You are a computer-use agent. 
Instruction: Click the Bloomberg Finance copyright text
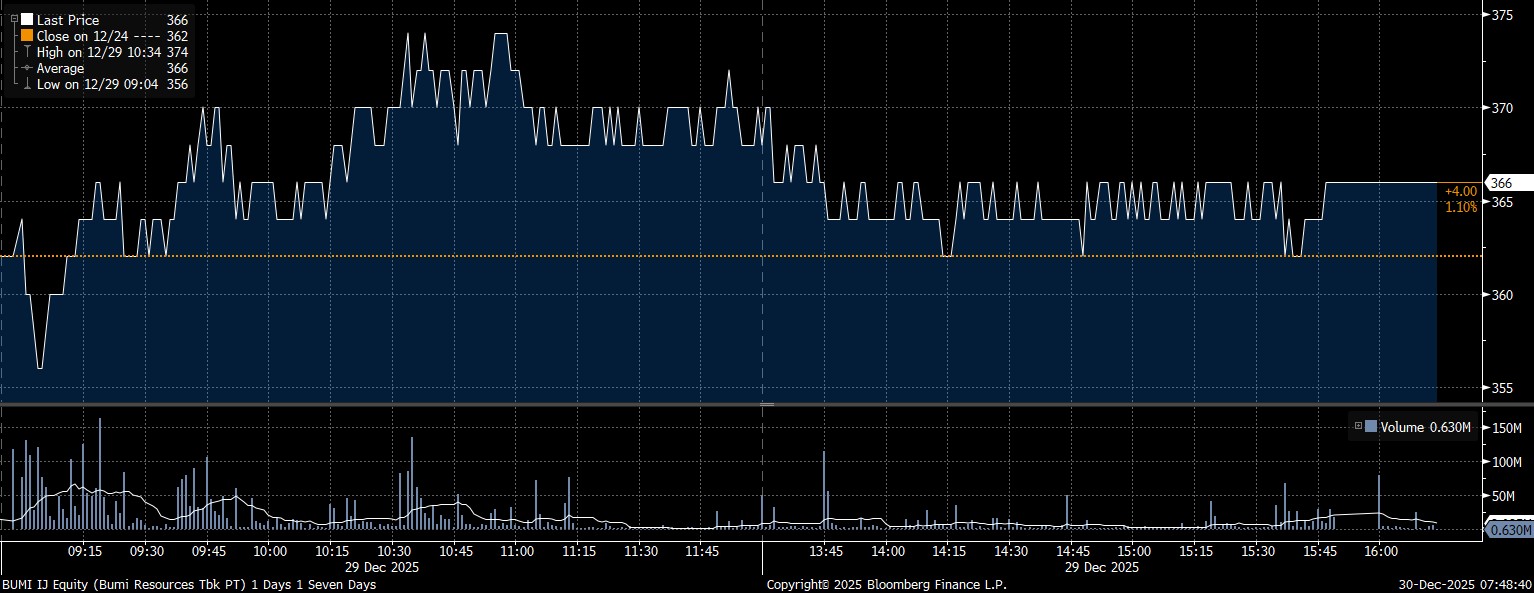886,584
